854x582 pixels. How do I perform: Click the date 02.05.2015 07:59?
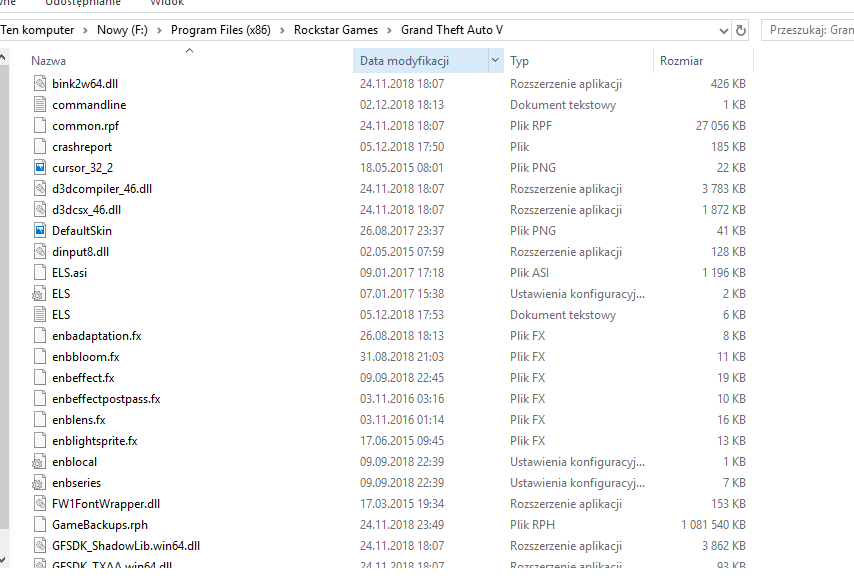click(401, 252)
